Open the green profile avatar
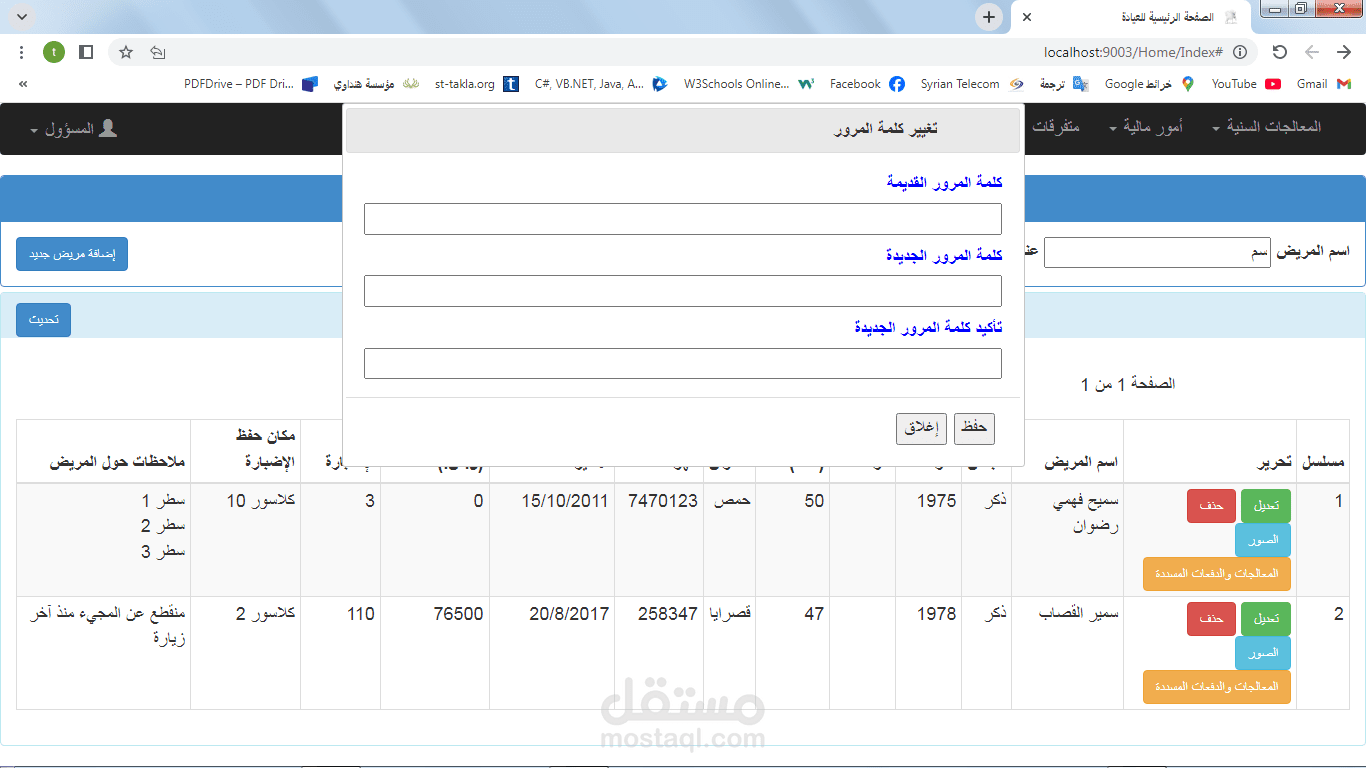1366x768 pixels. (54, 52)
